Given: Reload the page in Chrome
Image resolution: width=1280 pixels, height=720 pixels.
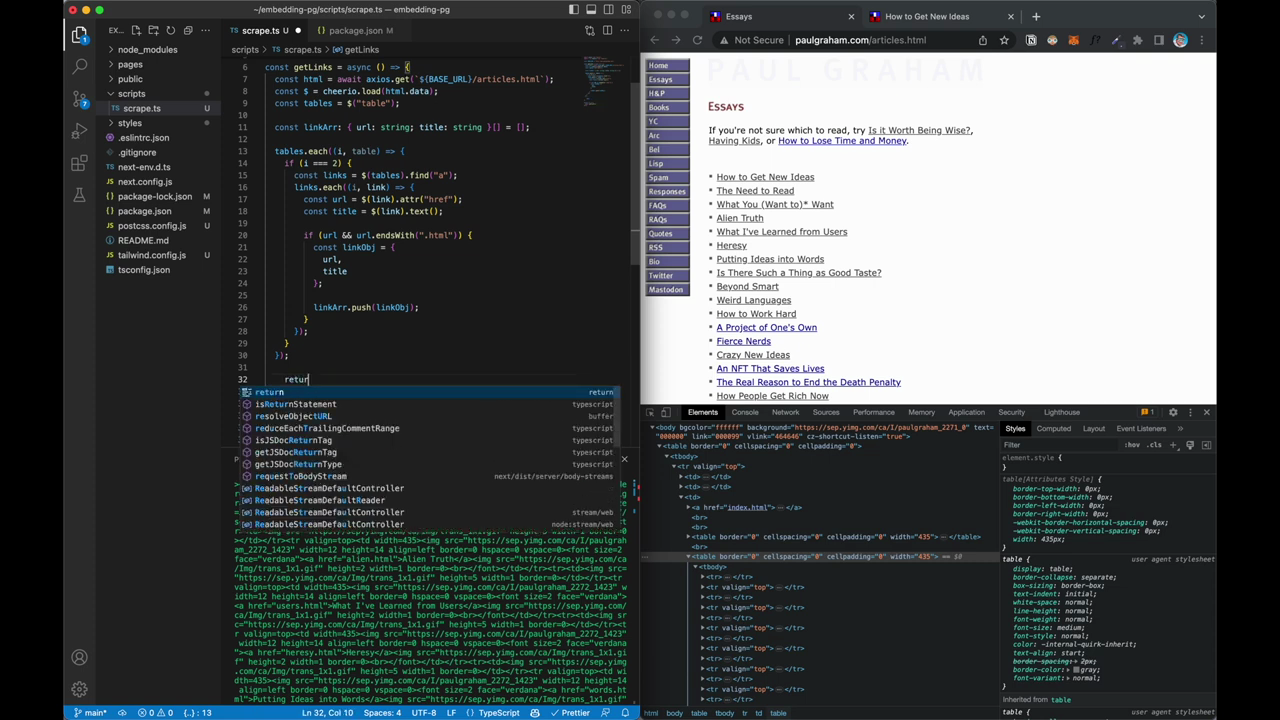Looking at the screenshot, I should pyautogui.click(x=697, y=40).
